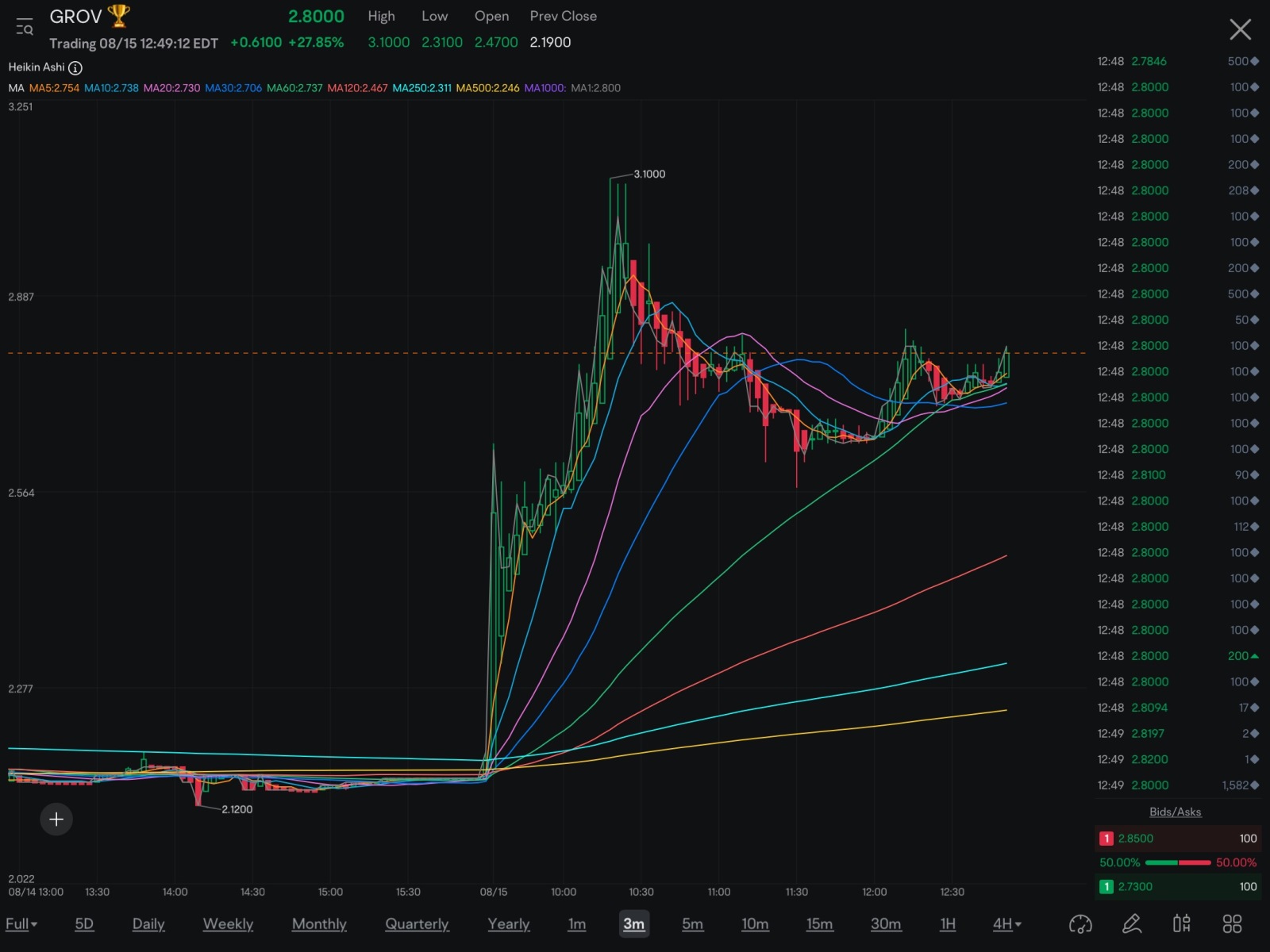Viewport: 1270px width, 952px height.
Task: Click the 12:49 trade at 2.8200
Action: [1178, 759]
